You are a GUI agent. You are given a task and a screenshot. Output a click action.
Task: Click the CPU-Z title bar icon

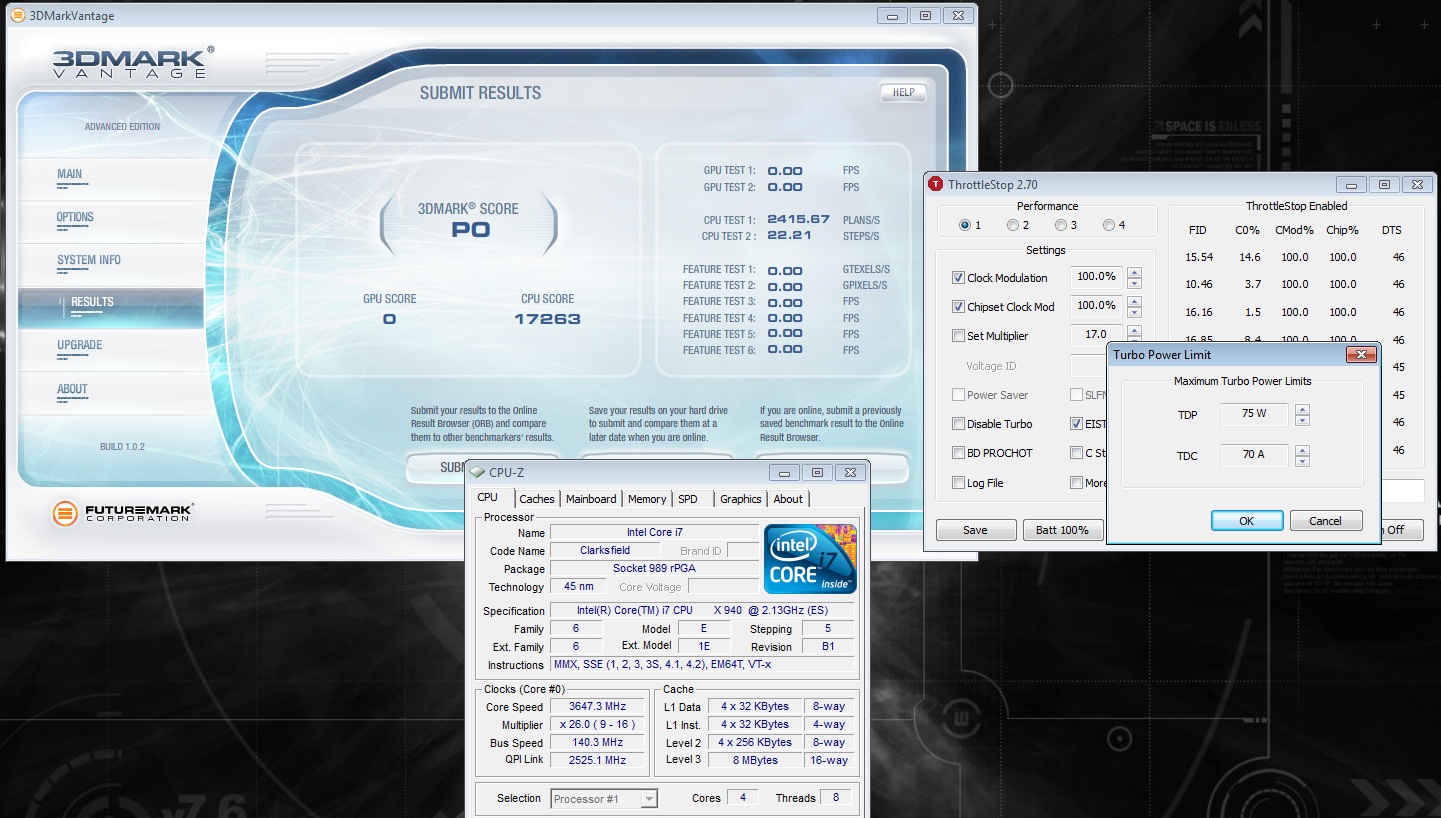(477, 472)
